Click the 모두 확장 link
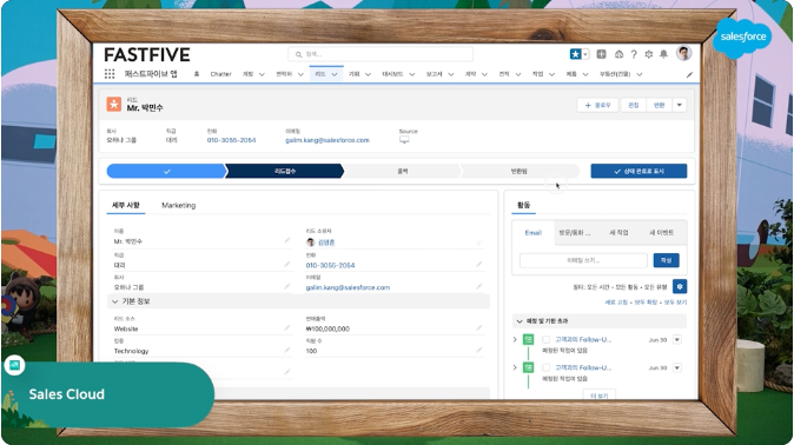This screenshot has width=794, height=446. coord(646,302)
